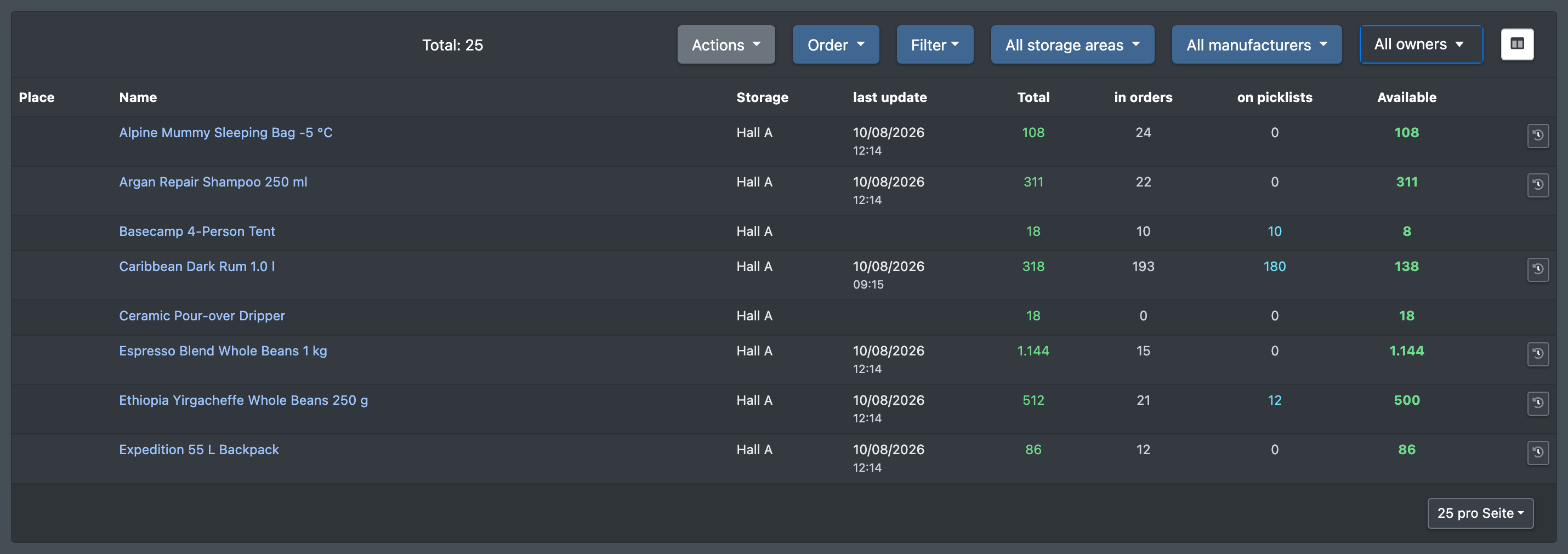
Task: Select available value 500 for Ethiopia Yirgacheffe
Action: (x=1407, y=400)
